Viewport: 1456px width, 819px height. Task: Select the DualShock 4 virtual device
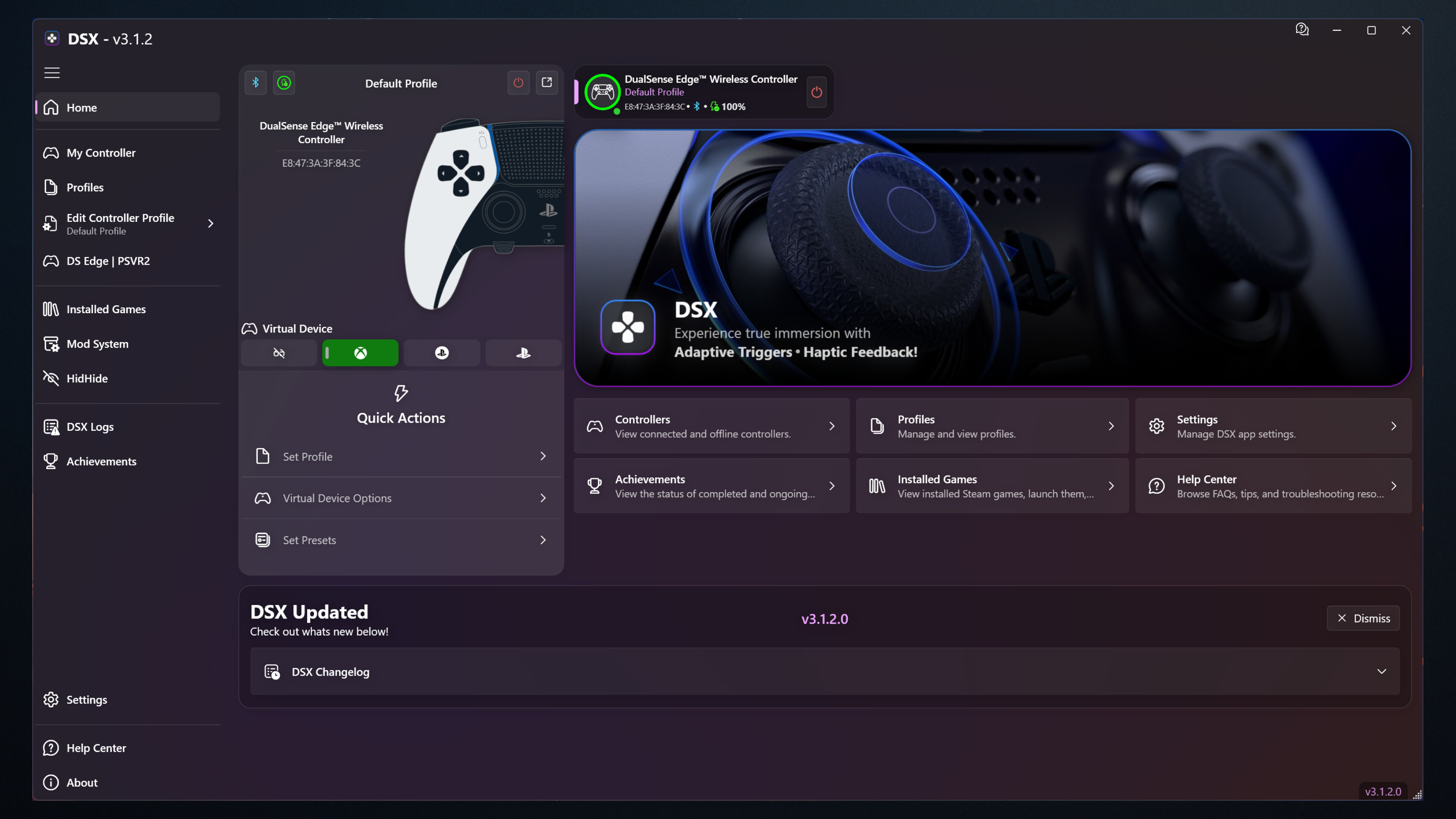pos(441,352)
